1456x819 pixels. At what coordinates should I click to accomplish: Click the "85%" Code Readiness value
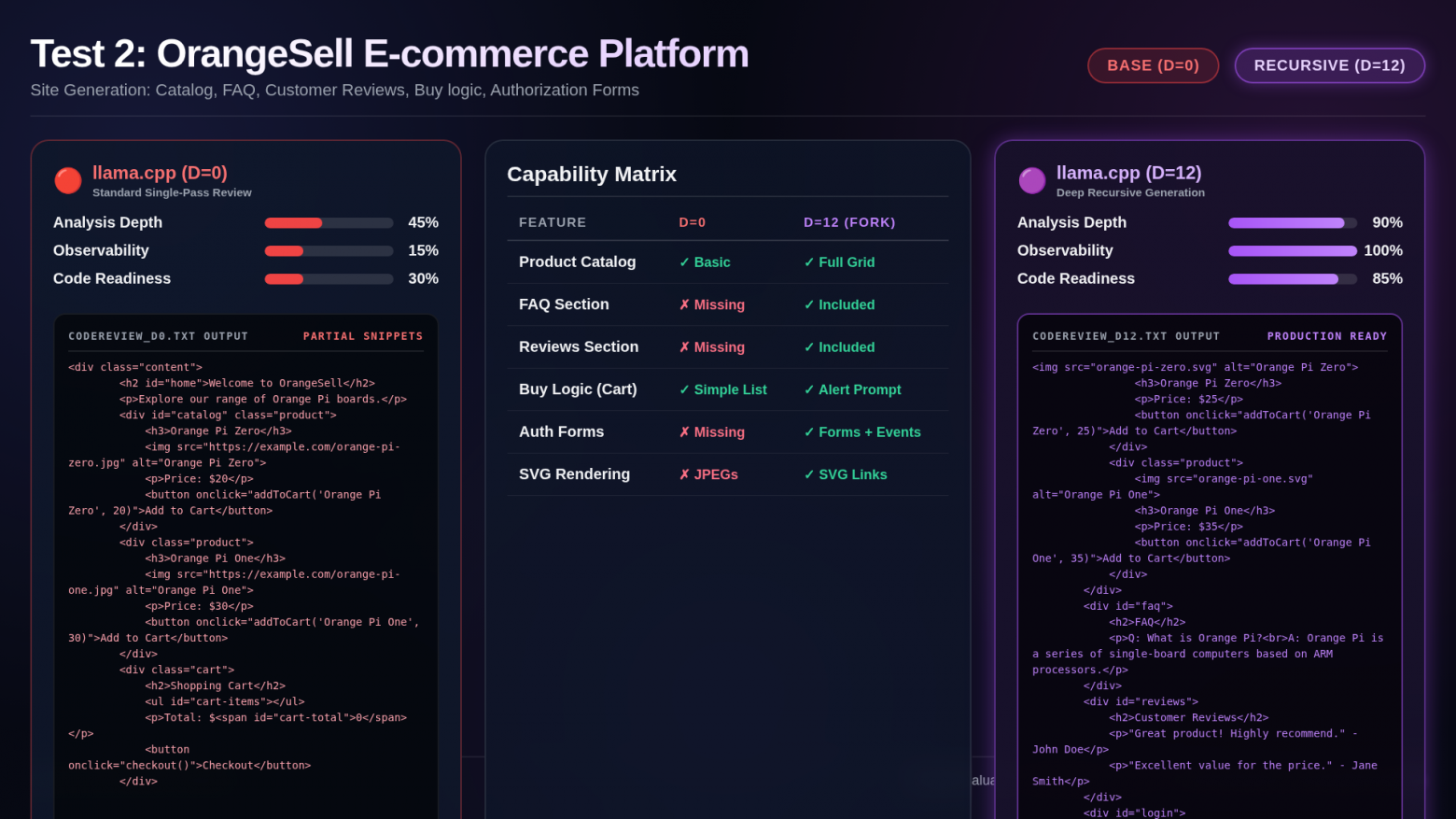click(x=1388, y=279)
